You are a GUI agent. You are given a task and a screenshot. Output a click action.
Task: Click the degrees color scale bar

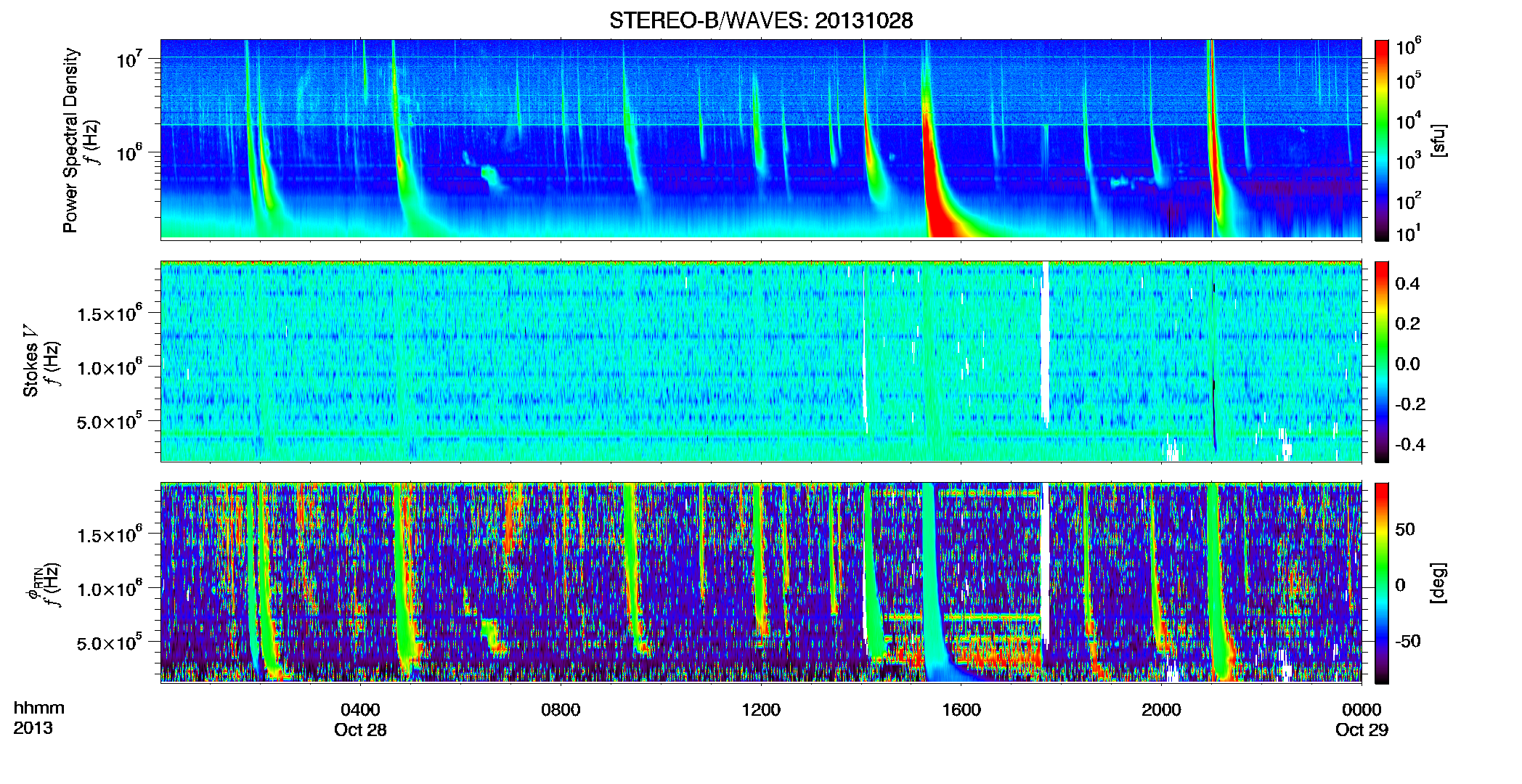[1382, 583]
